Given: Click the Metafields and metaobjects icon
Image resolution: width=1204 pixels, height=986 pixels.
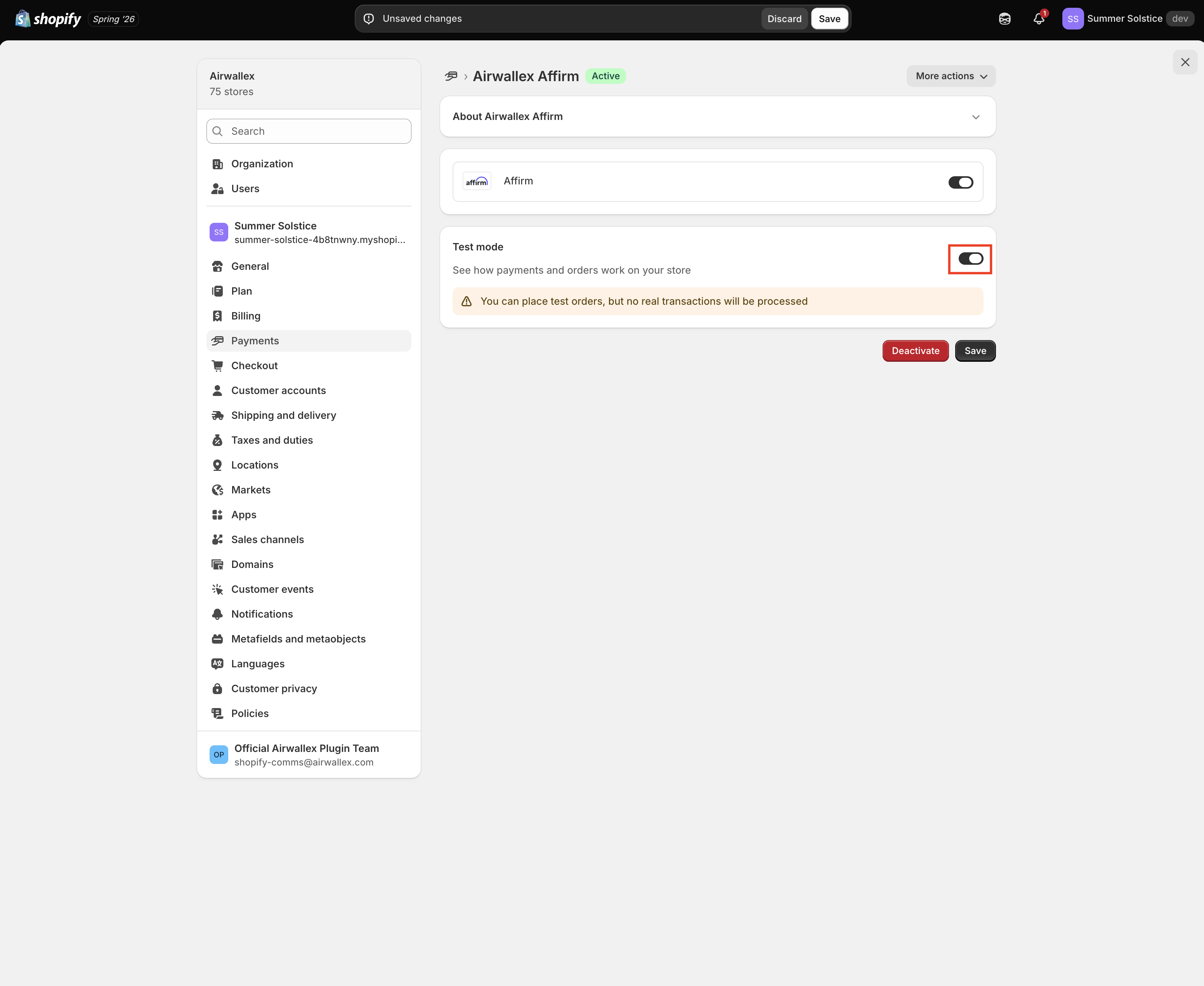Looking at the screenshot, I should 217,639.
